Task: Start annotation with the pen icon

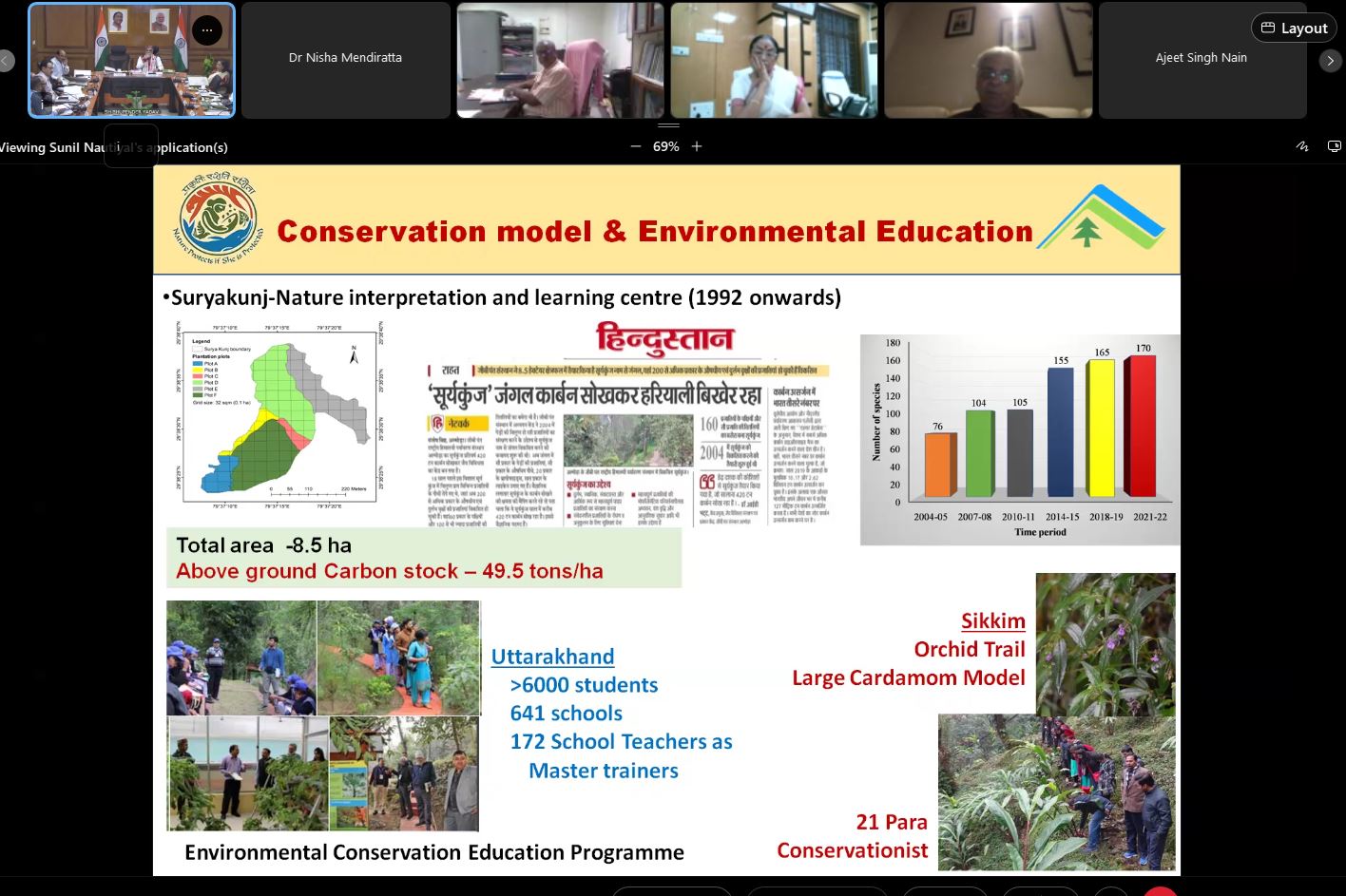Action: 1302,146
